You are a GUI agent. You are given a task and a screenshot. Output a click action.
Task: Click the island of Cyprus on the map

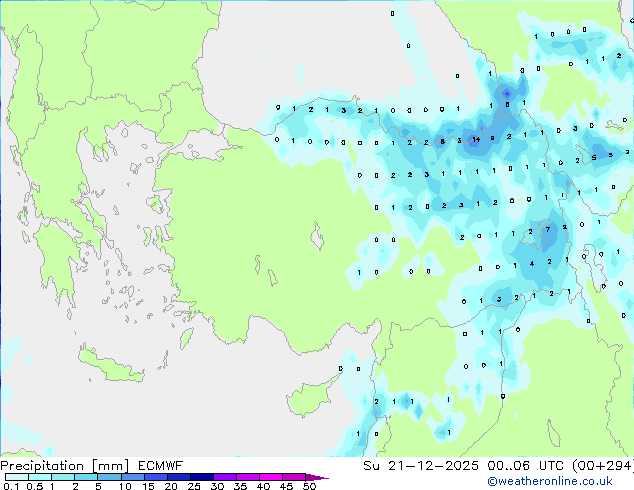coord(311,397)
